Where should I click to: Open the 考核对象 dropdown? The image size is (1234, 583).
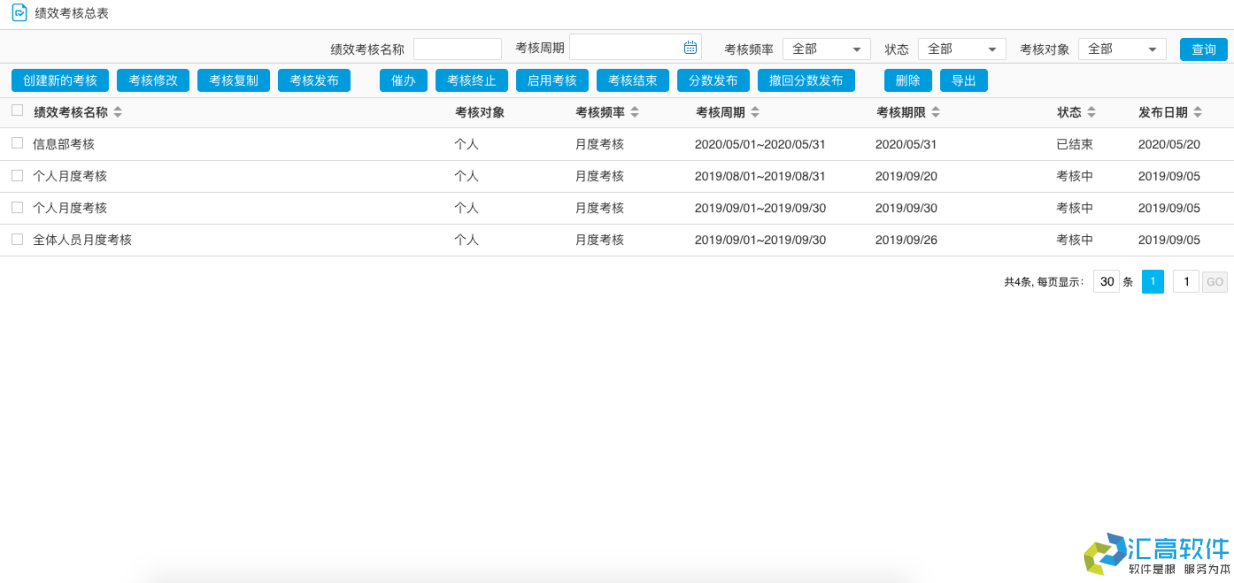pyautogui.click(x=1122, y=47)
